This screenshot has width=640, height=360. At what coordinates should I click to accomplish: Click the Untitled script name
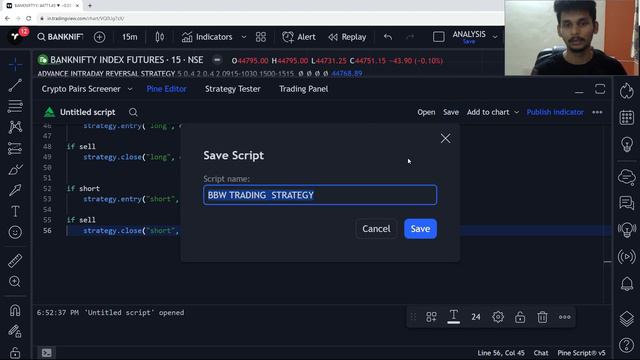tap(87, 112)
